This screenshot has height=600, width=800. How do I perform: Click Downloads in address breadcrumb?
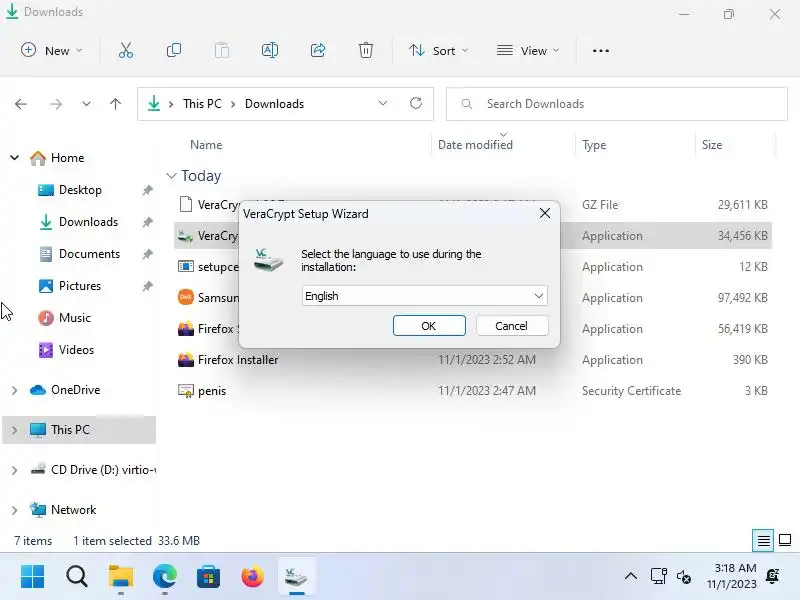click(x=274, y=104)
